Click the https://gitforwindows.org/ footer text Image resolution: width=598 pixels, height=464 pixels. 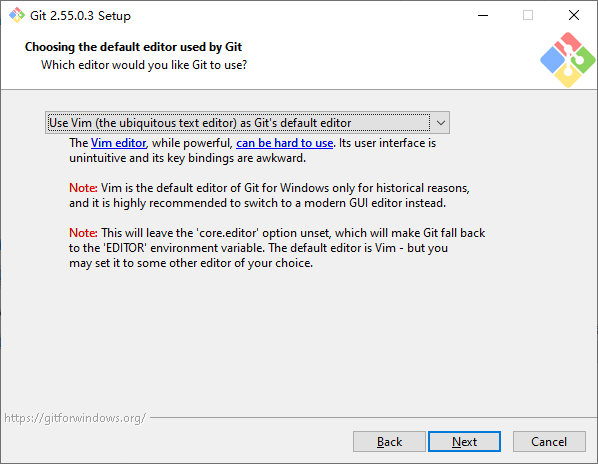click(75, 418)
